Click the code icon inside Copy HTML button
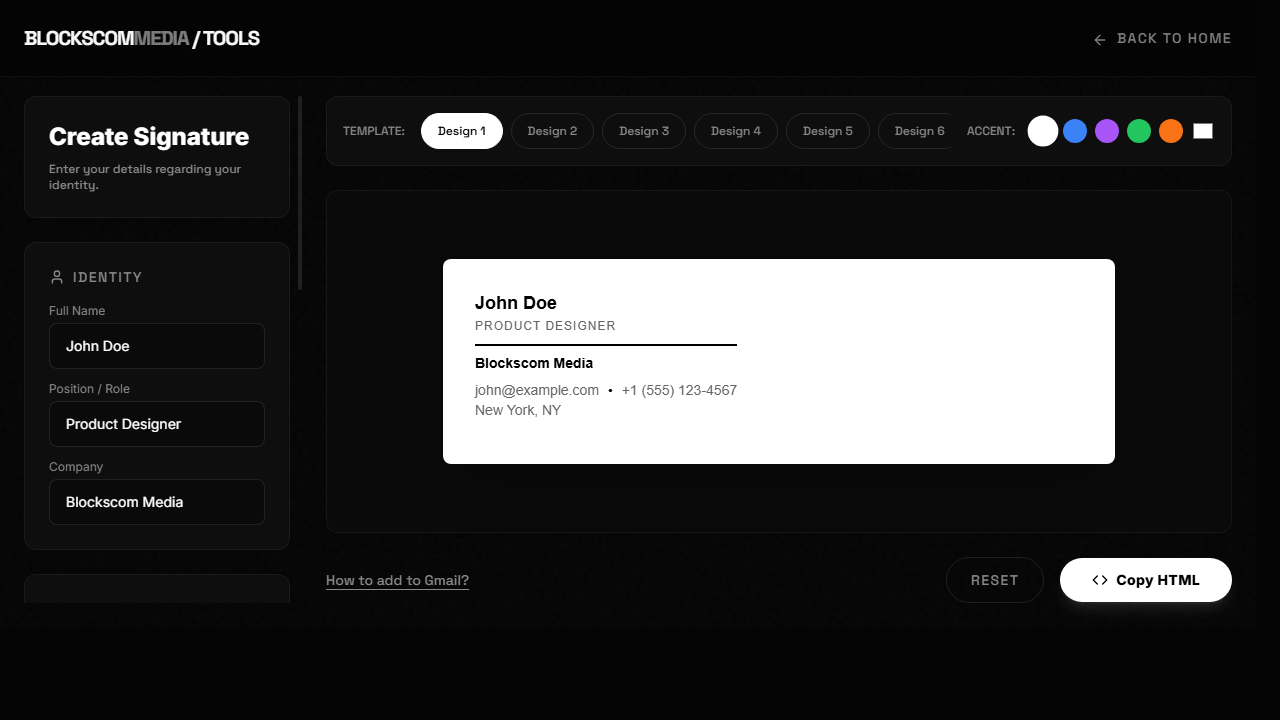This screenshot has width=1280, height=720. click(1099, 580)
